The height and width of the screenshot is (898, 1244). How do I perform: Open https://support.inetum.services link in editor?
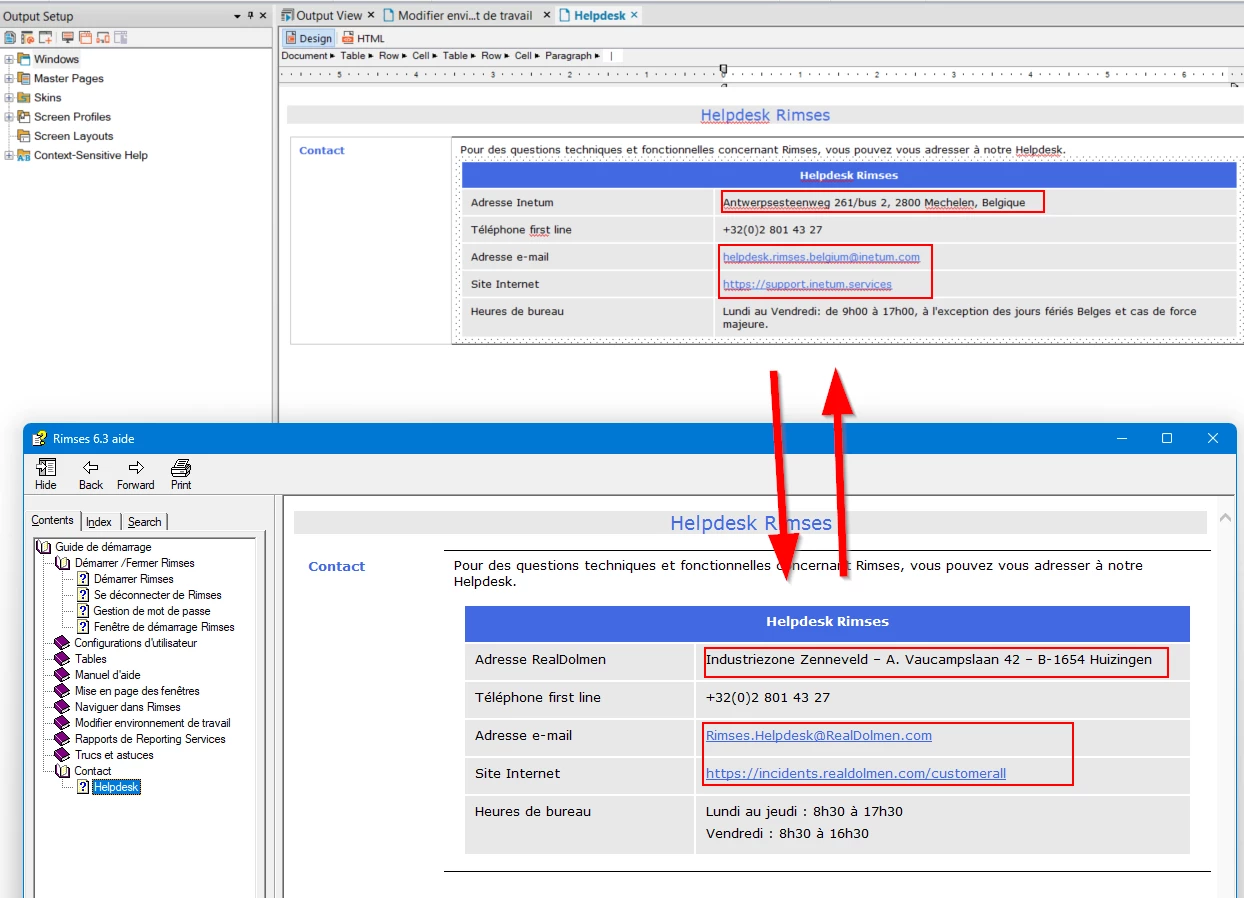[x=807, y=284]
